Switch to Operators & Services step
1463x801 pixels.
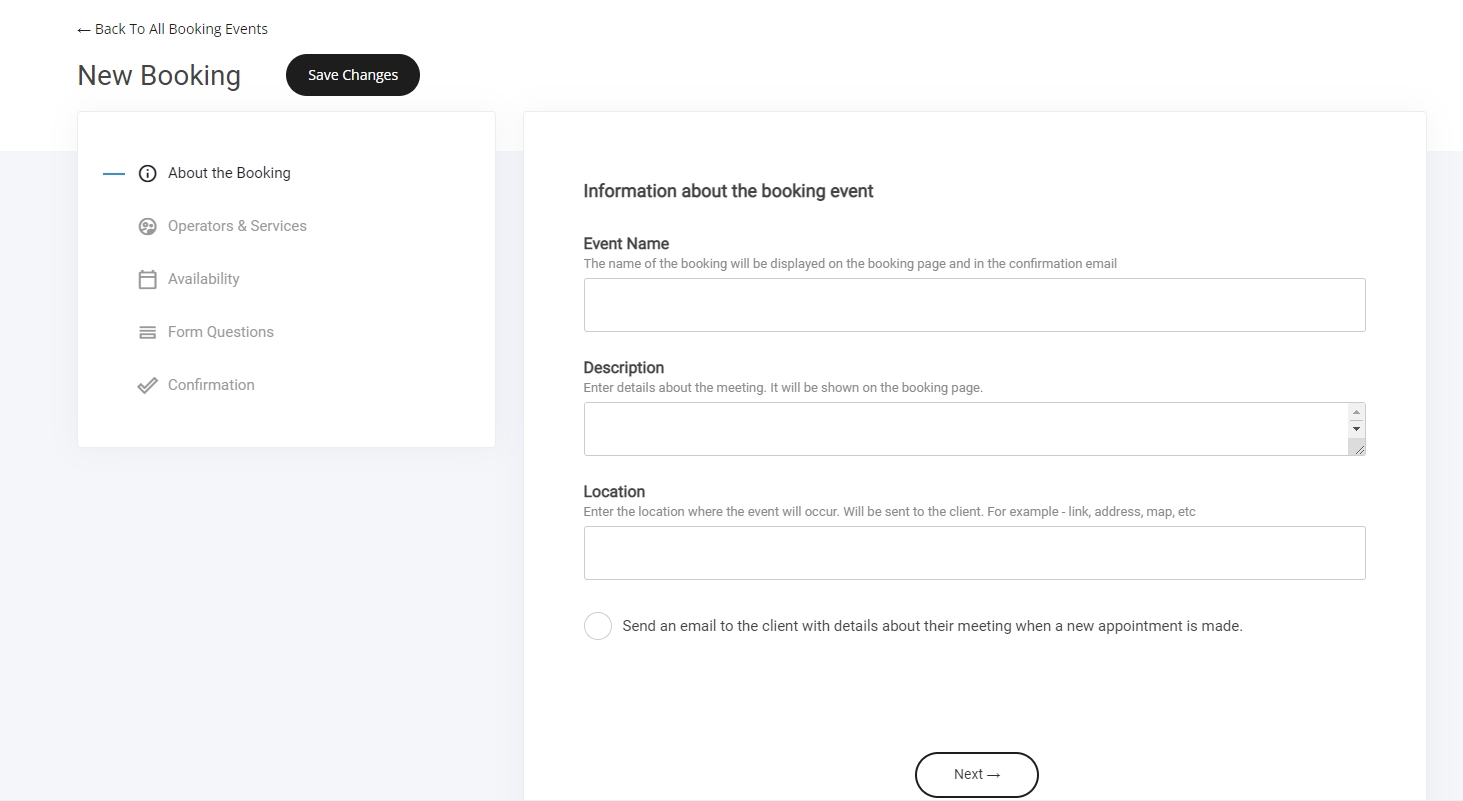[237, 226]
